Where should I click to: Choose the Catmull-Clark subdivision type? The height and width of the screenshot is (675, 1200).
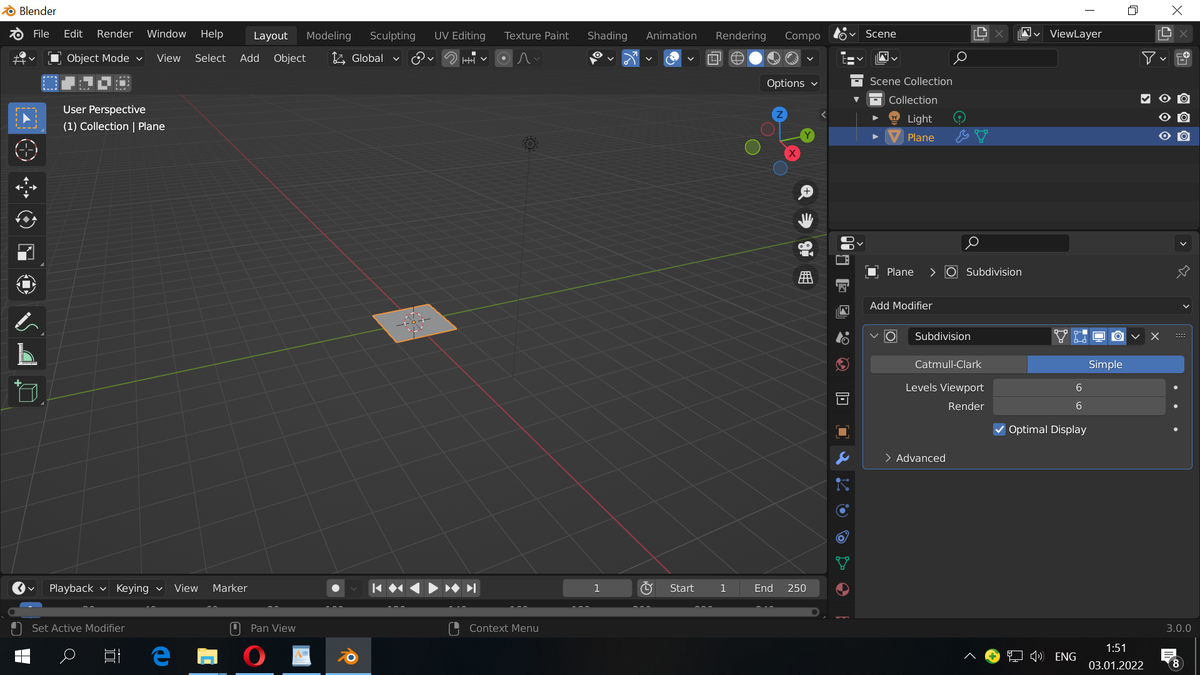[x=948, y=365]
